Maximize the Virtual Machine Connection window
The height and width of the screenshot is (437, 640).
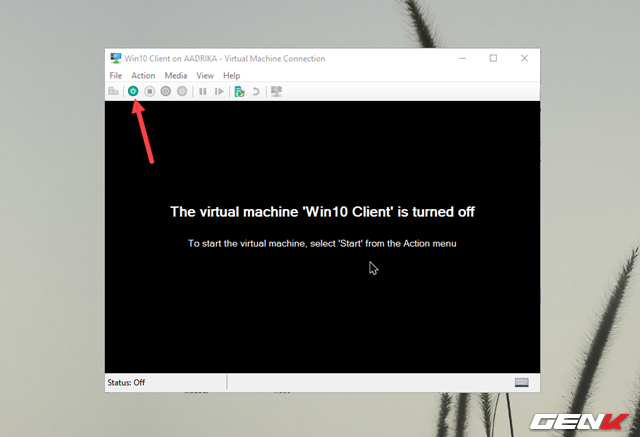click(493, 58)
